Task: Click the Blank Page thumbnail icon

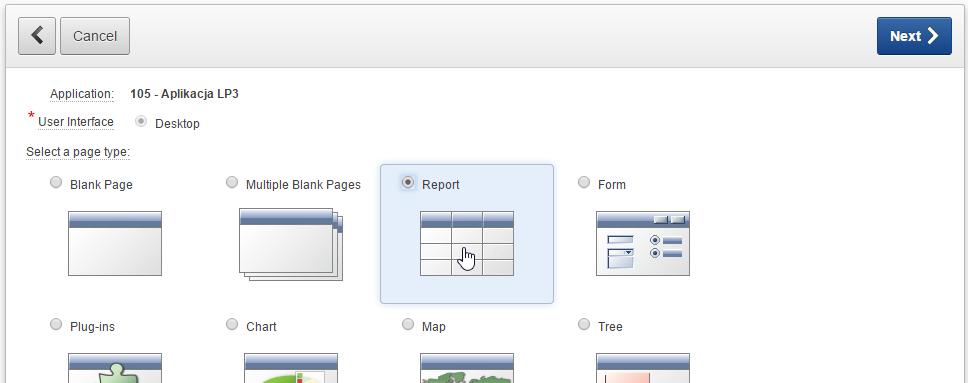Action: click(x=115, y=243)
